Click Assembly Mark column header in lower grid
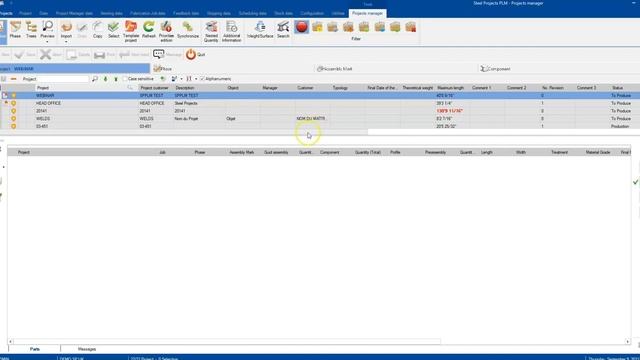 (242, 152)
